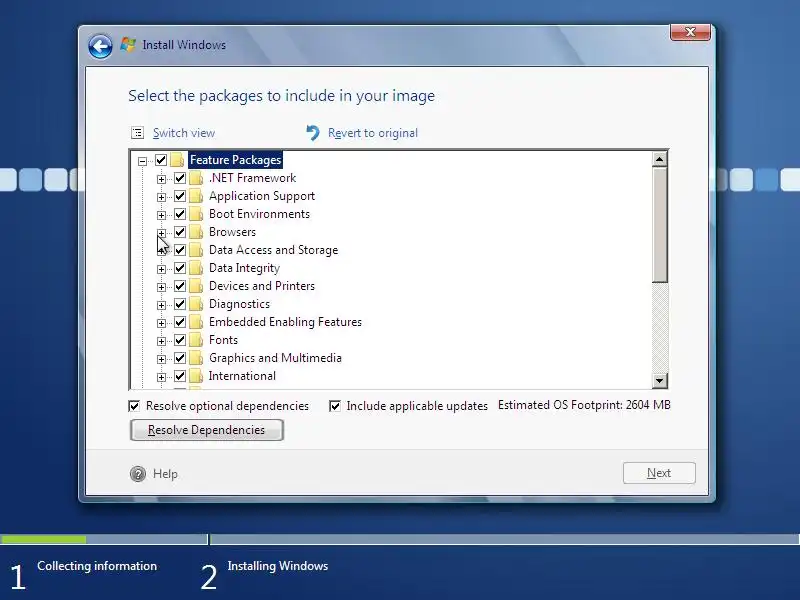
Task: Collapse the Feature Packages tree node
Action: [142, 161]
